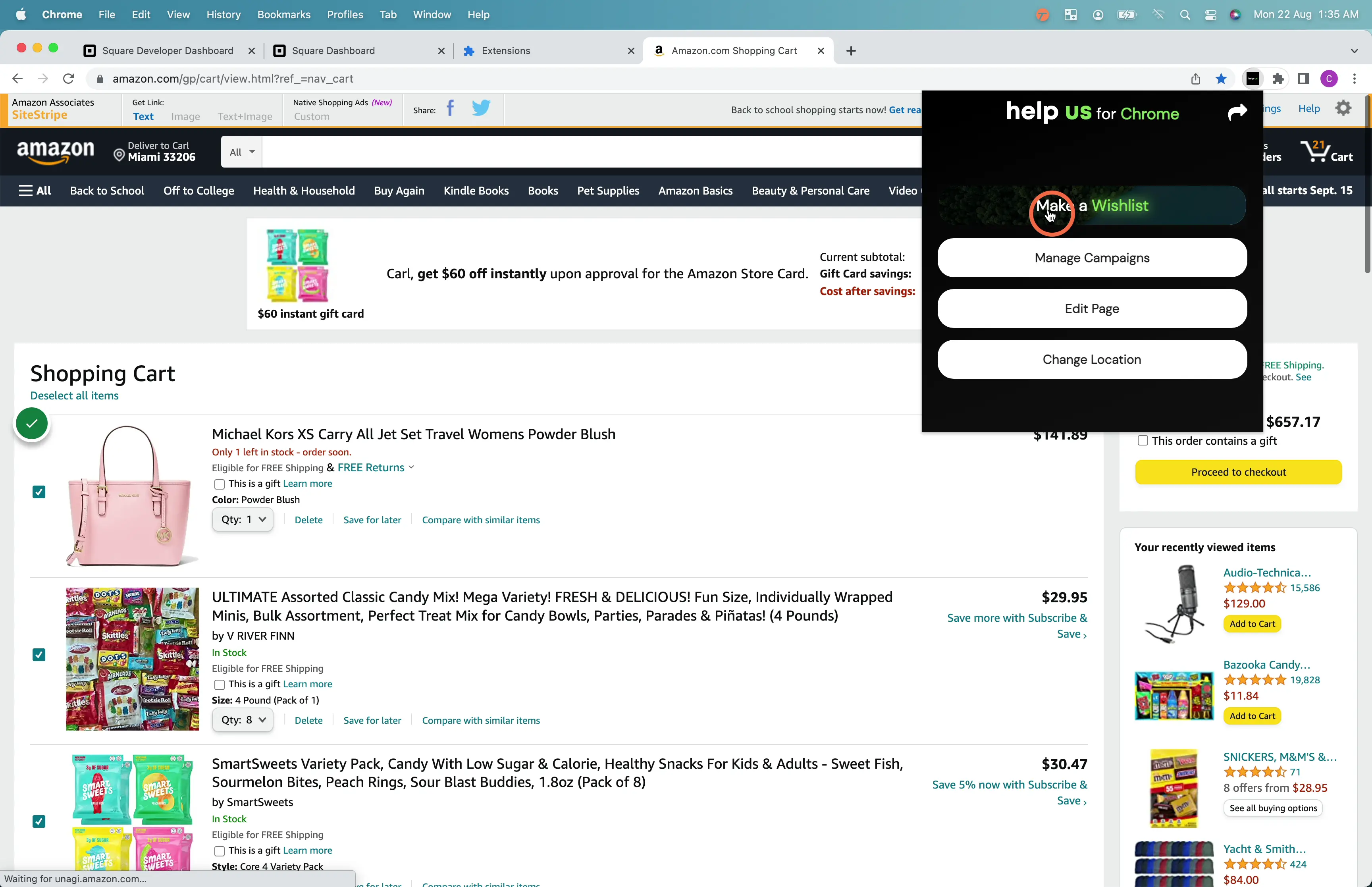
Task: Go back to previous page
Action: tap(17, 79)
